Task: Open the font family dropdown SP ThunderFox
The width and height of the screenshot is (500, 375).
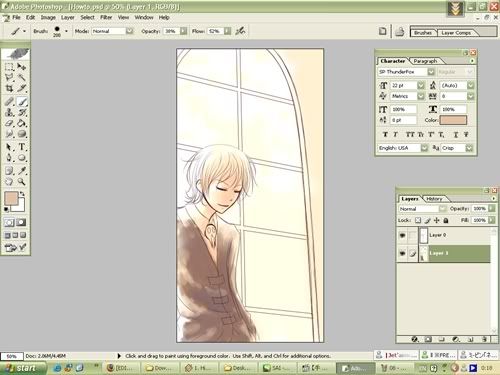Action: (x=431, y=72)
